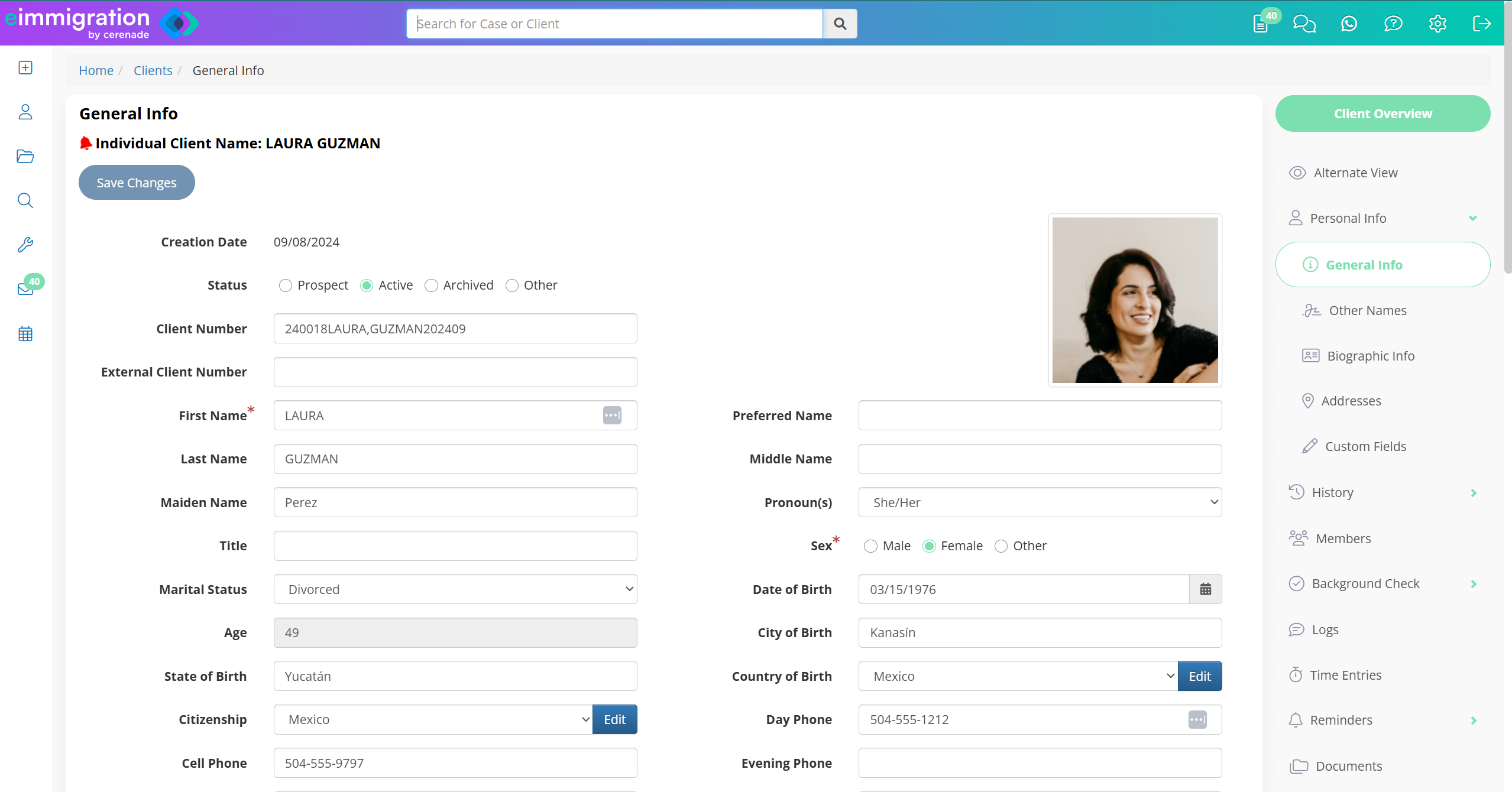The image size is (1512, 792).
Task: Open Biographic Info in side menu
Action: coord(1370,356)
